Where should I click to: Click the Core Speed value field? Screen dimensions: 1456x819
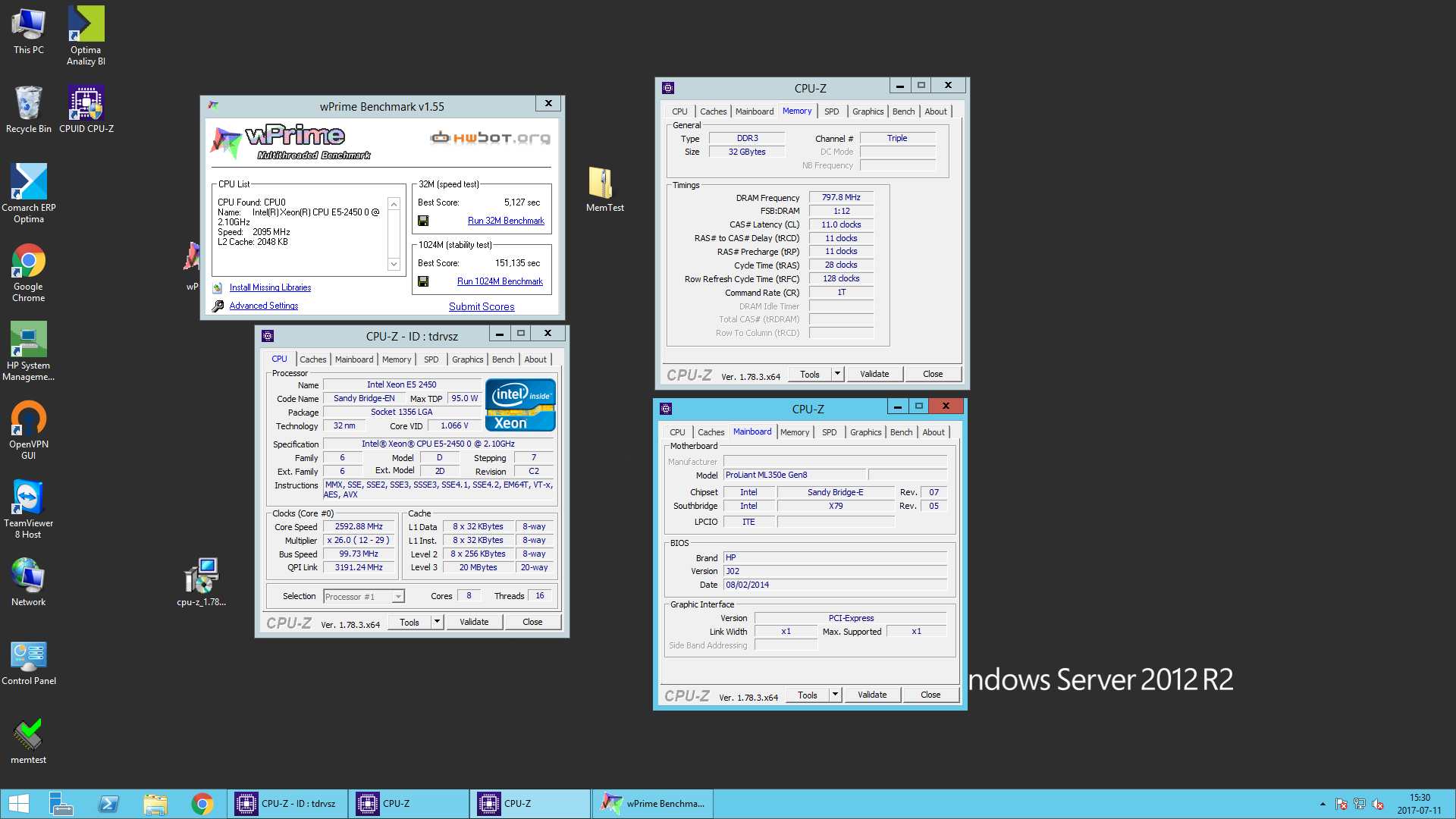[x=359, y=526]
